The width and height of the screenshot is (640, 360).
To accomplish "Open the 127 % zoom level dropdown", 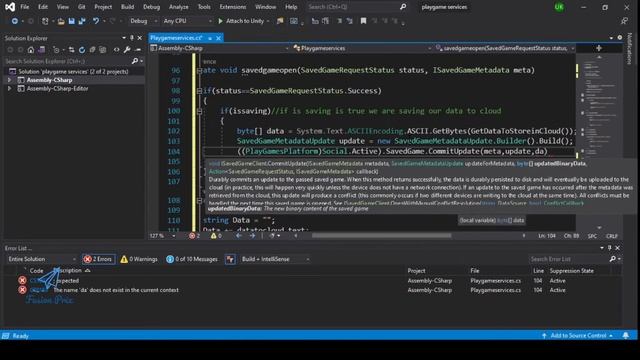I will [x=162, y=236].
